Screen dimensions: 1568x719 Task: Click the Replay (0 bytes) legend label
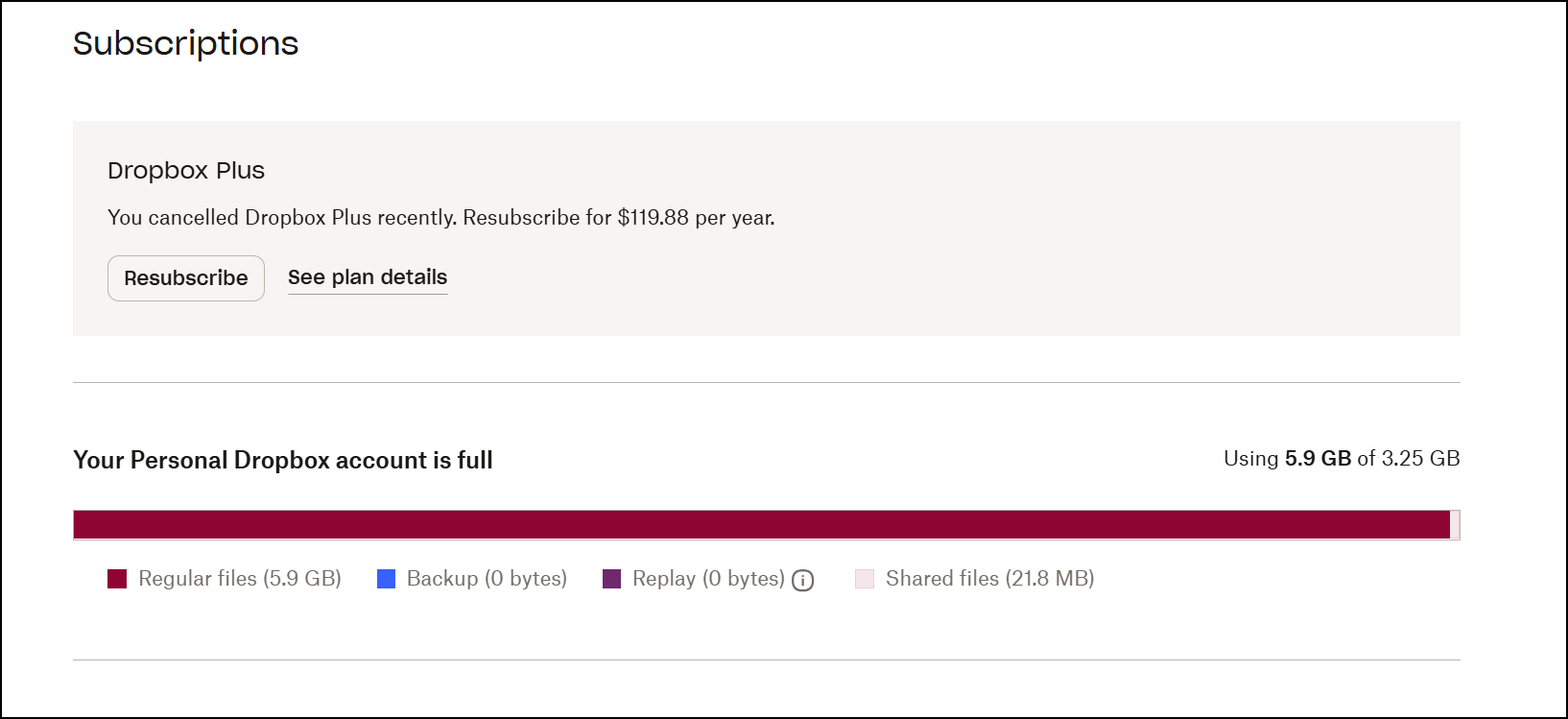point(708,579)
